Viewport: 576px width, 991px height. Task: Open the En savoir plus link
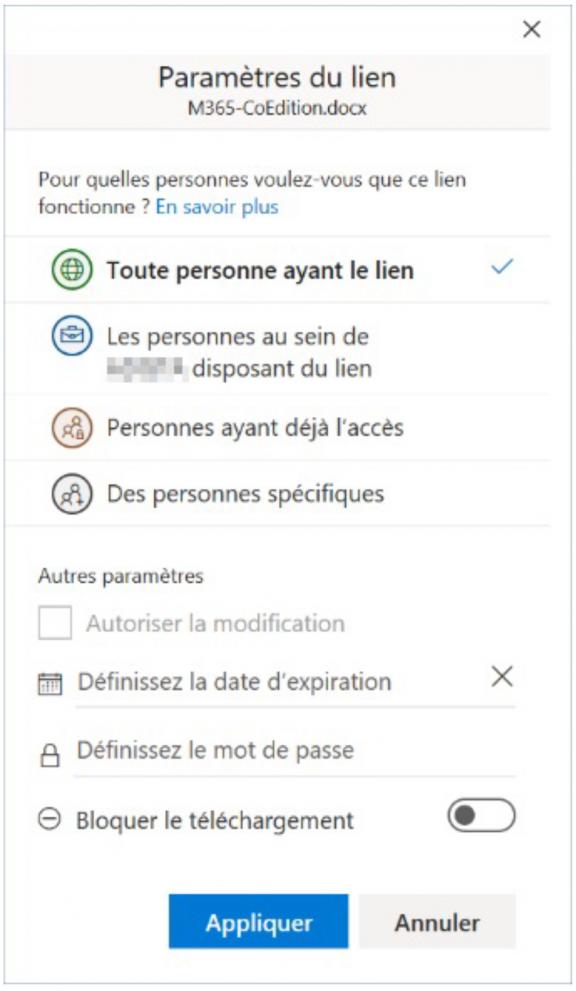click(217, 207)
